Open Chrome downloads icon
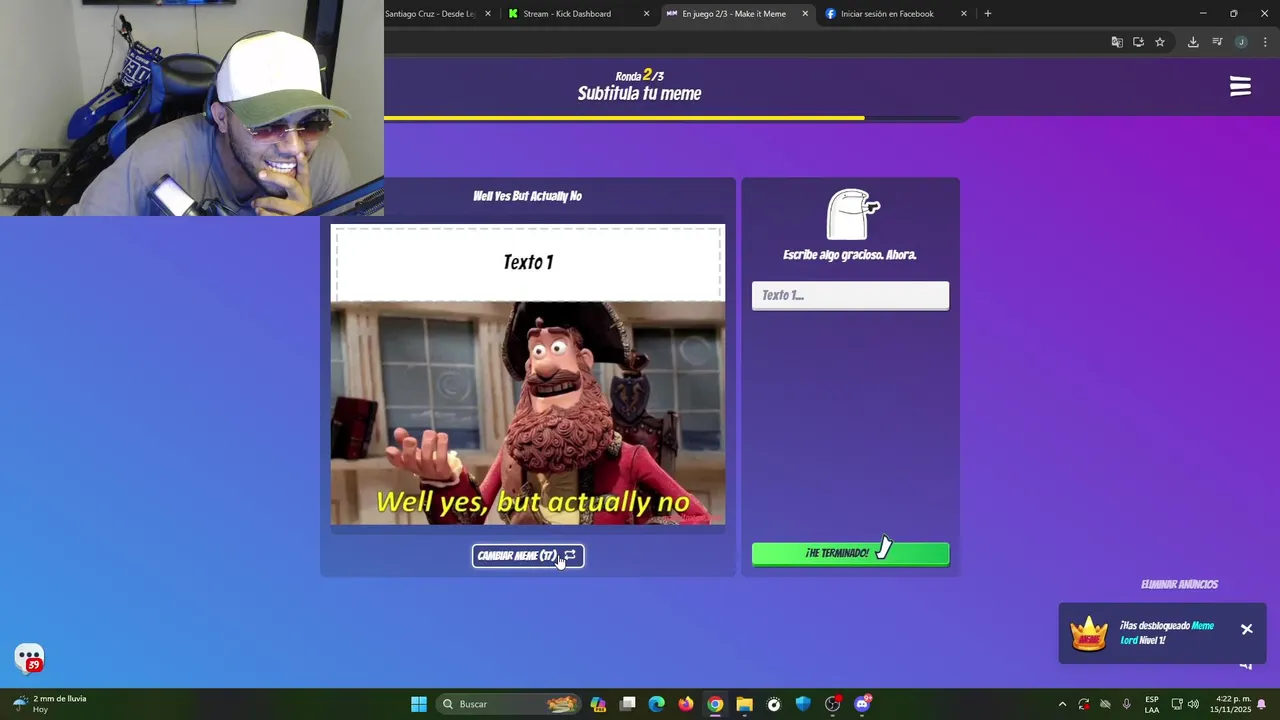 1193,42
